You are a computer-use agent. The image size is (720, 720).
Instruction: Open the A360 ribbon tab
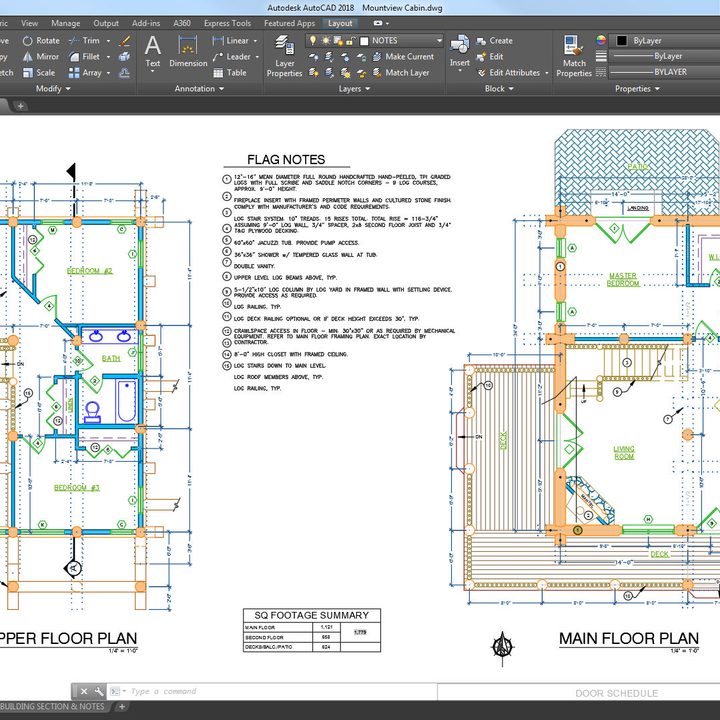coord(182,23)
